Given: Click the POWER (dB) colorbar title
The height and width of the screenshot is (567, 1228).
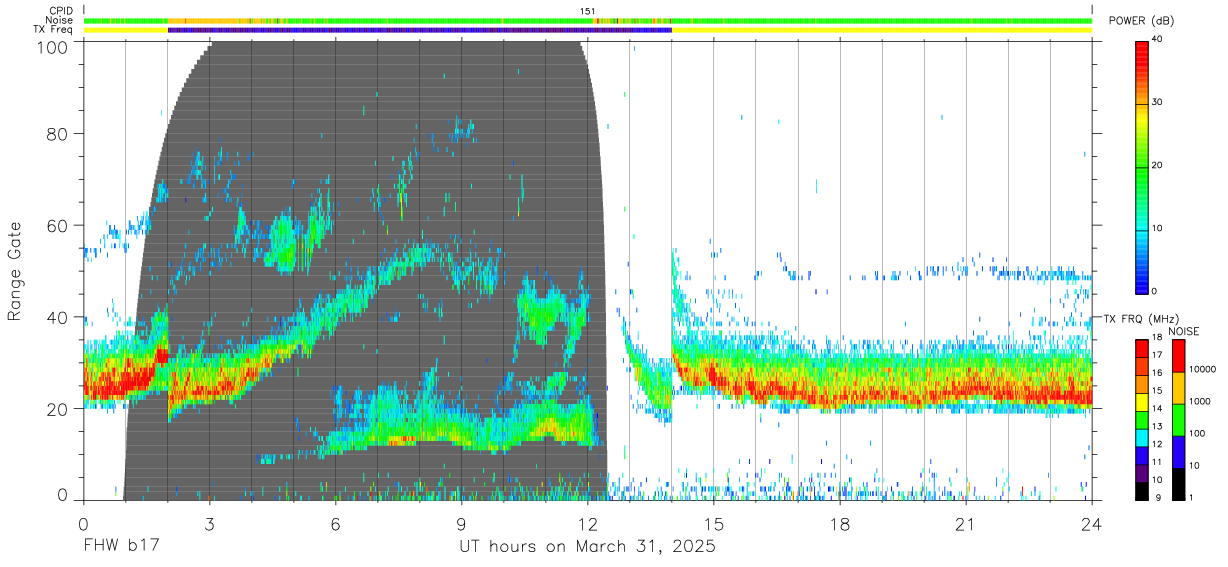Looking at the screenshot, I should pyautogui.click(x=1141, y=21).
